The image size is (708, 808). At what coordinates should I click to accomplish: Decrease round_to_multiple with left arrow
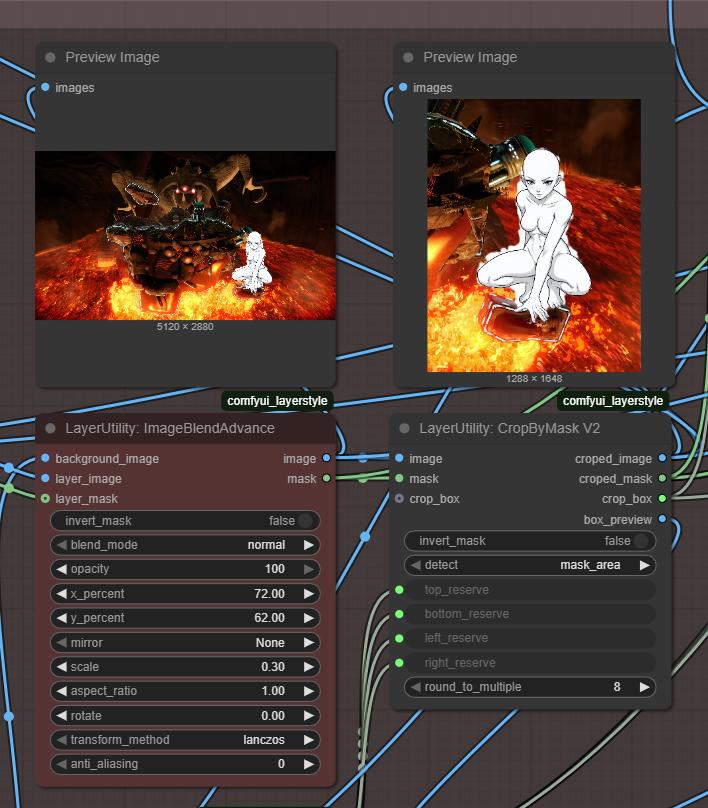[416, 687]
